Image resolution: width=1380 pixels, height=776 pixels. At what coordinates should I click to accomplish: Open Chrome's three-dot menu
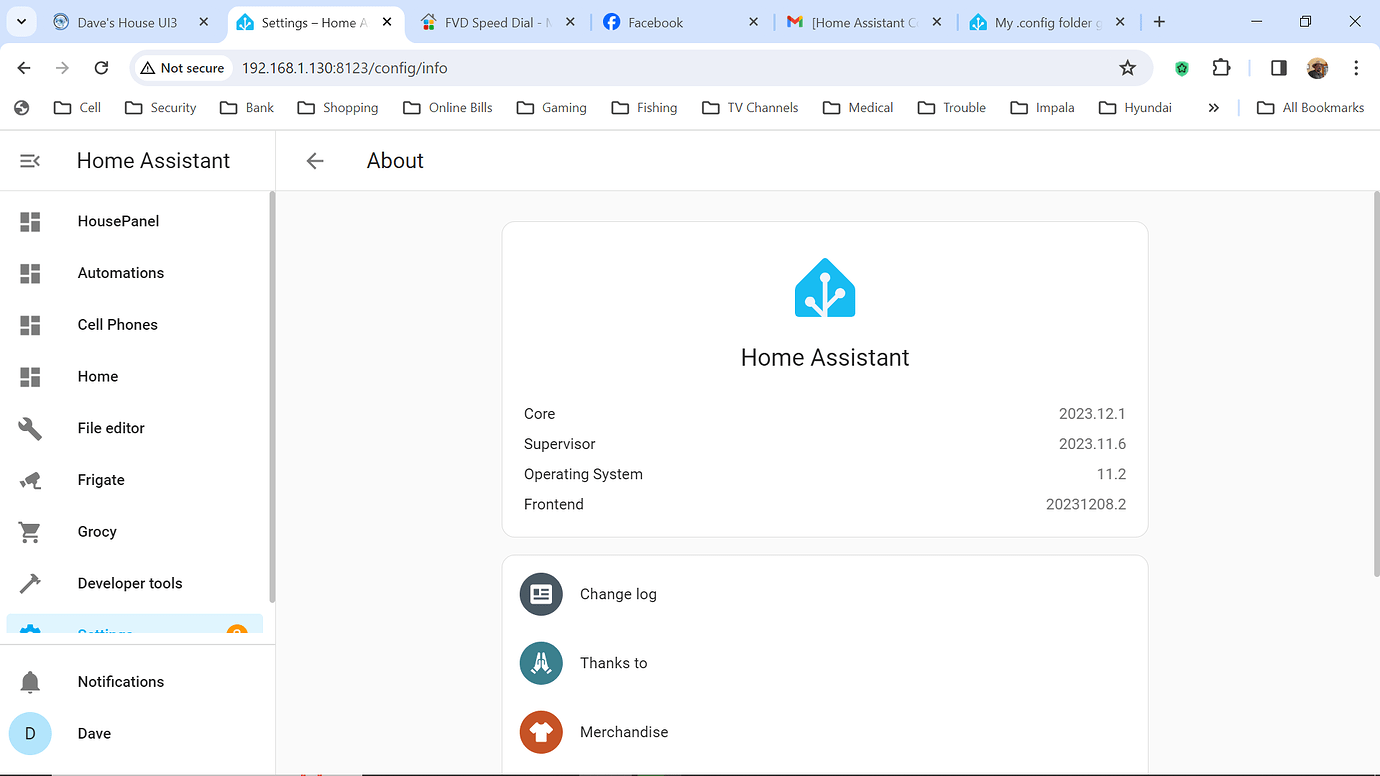[1356, 68]
